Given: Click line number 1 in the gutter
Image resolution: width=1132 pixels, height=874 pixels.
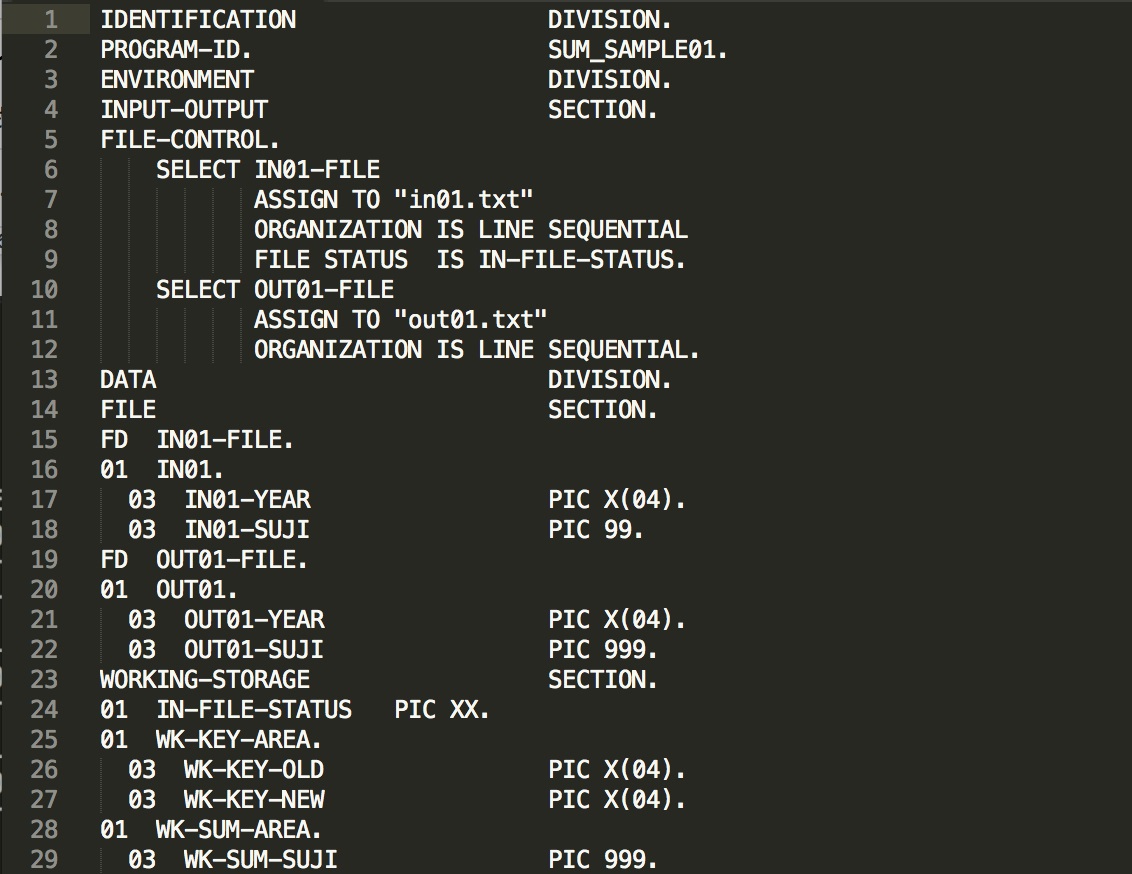Looking at the screenshot, I should coord(51,19).
